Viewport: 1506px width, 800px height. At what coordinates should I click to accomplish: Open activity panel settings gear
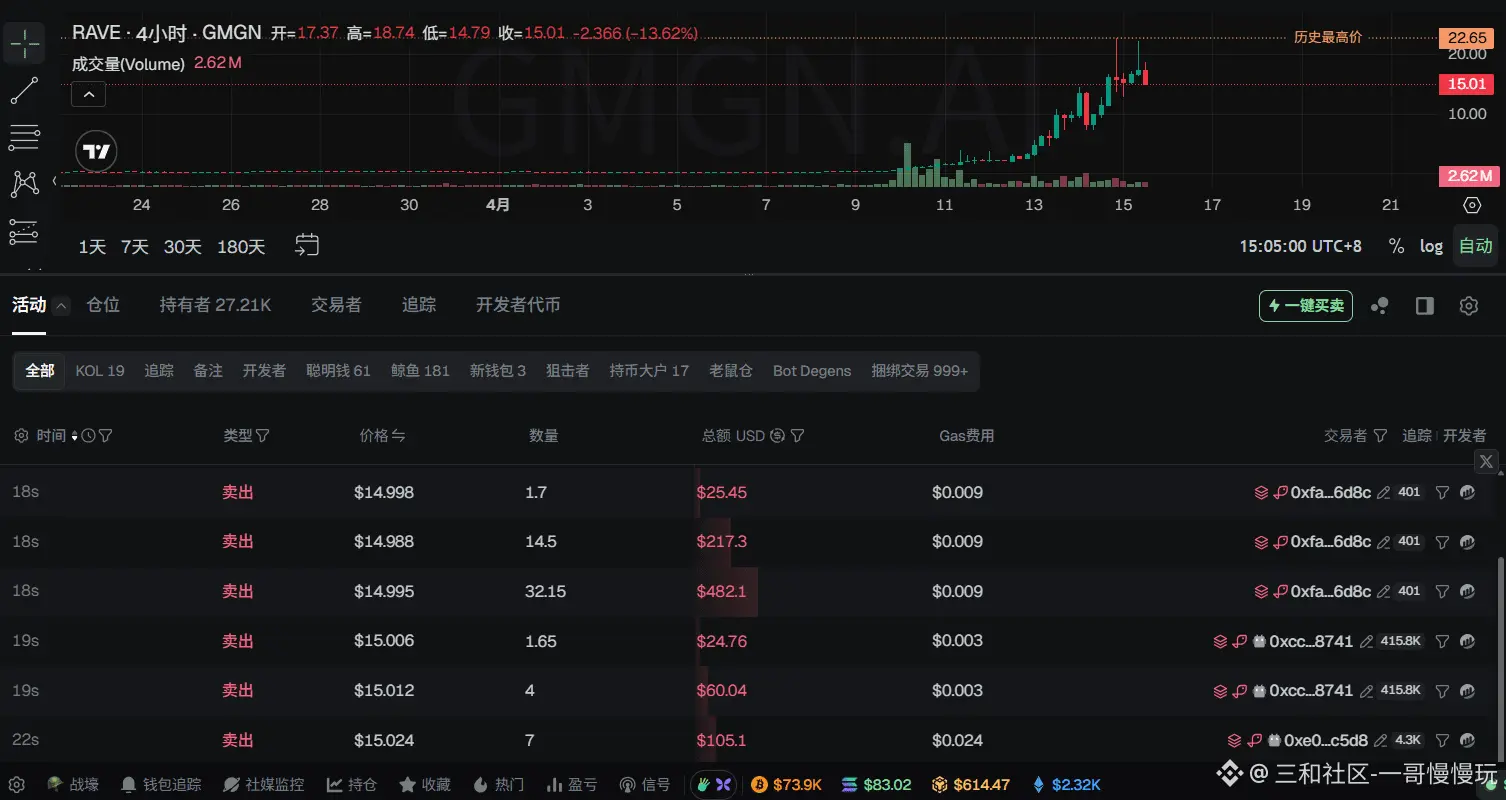click(1469, 306)
